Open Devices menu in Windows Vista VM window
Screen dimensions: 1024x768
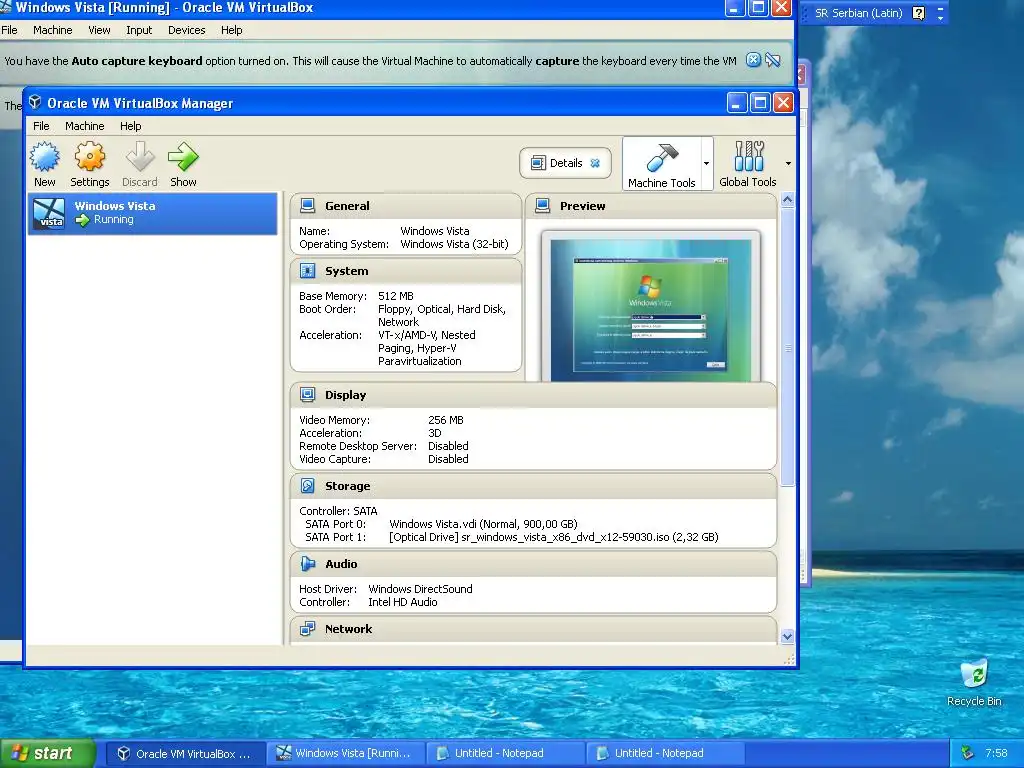pos(186,30)
